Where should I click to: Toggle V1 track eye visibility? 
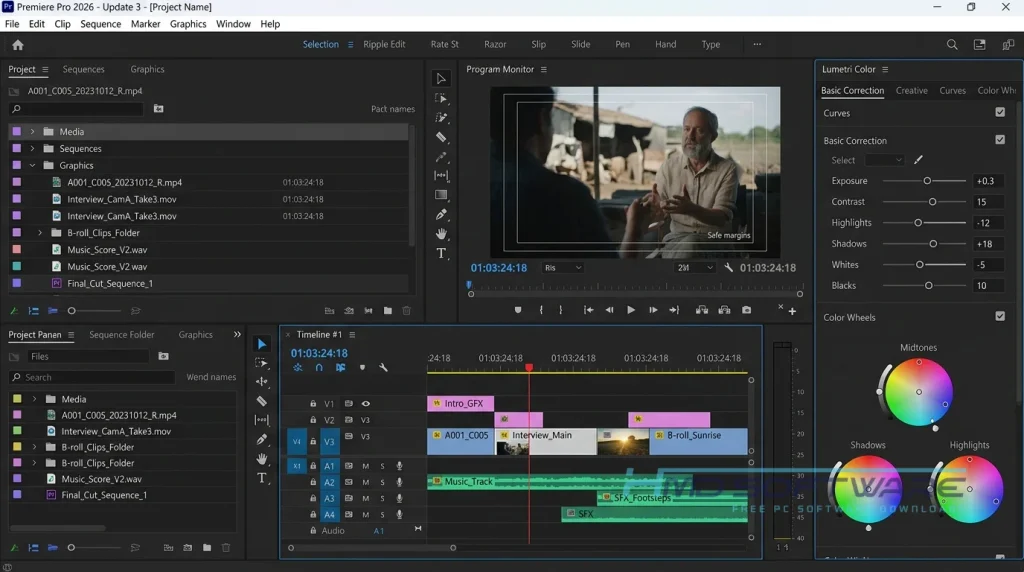tap(366, 404)
